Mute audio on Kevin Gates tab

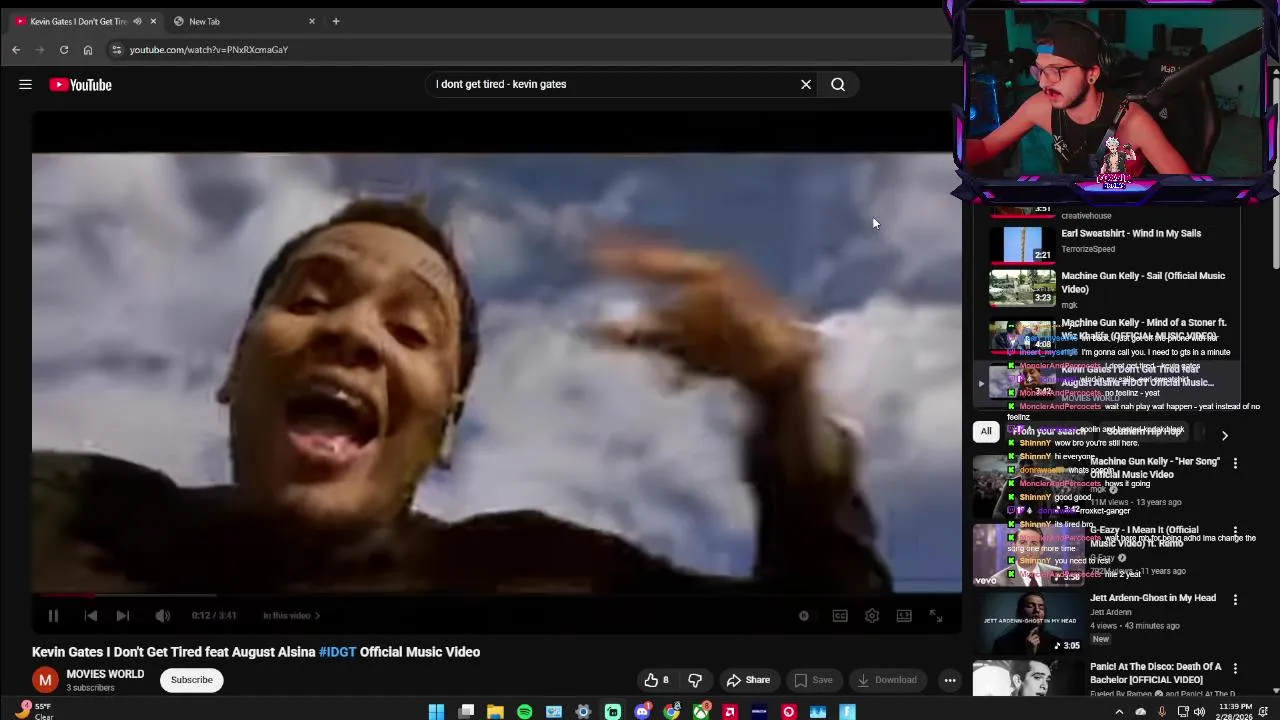[x=137, y=21]
